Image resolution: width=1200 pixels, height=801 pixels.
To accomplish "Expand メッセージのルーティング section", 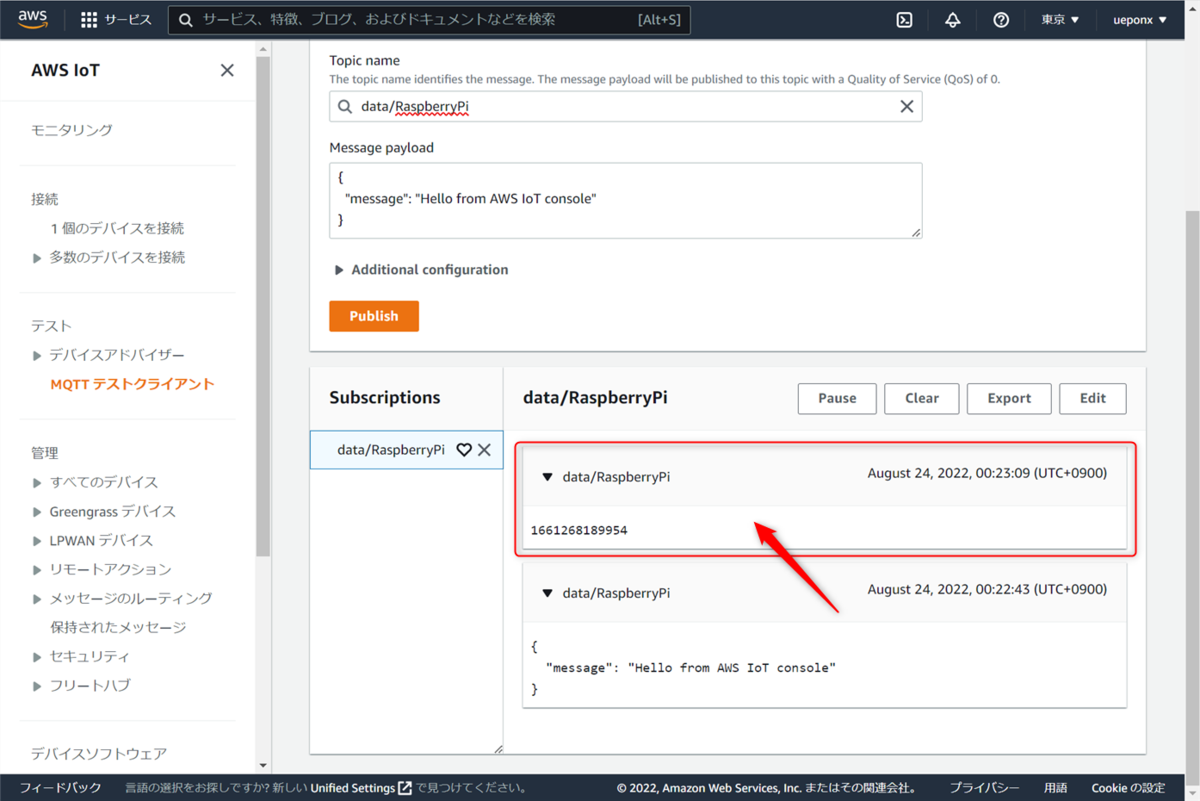I will pos(37,599).
